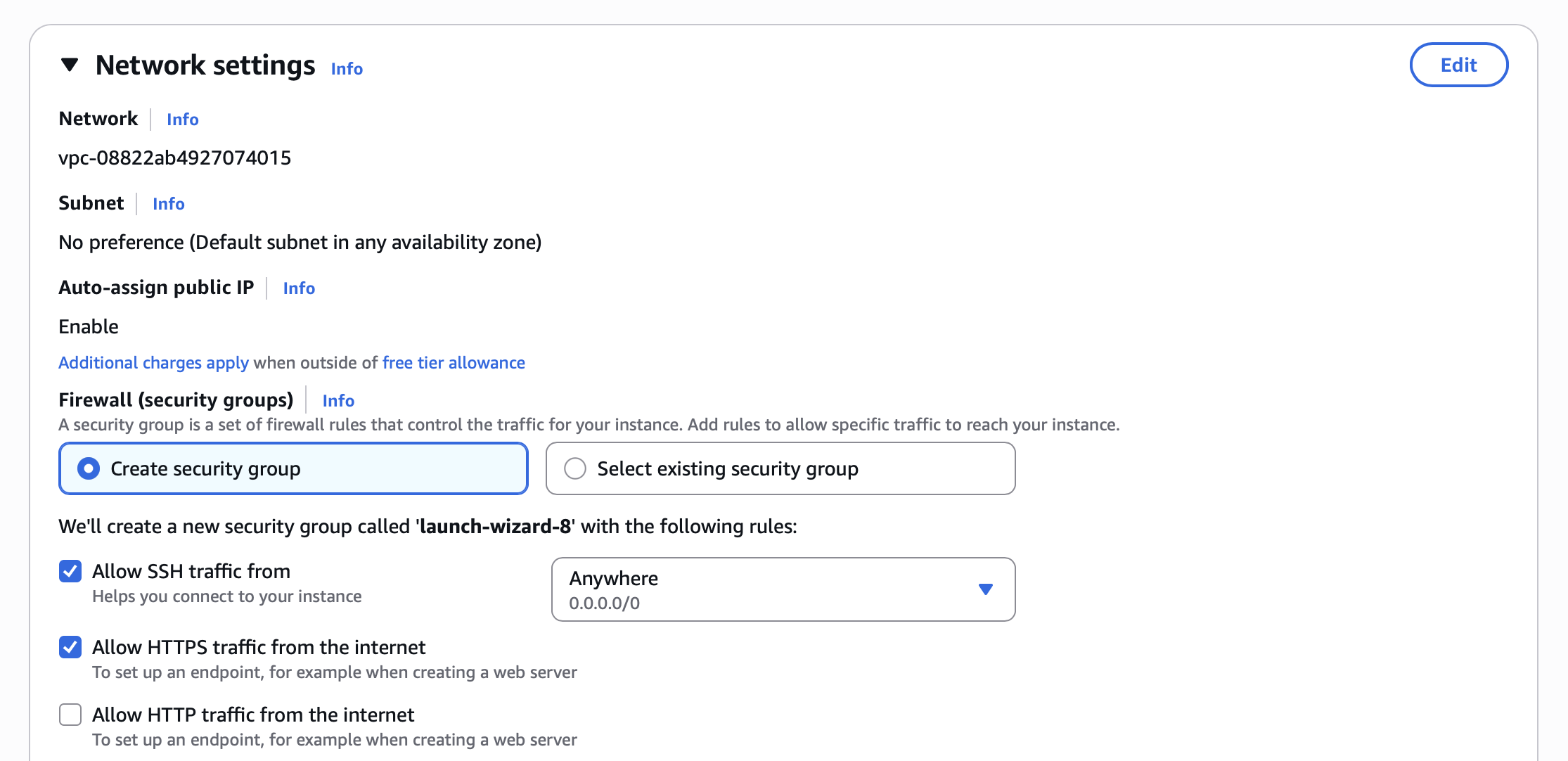1568x761 pixels.
Task: Open Info next to Firewall (security groups)
Action: 338,401
